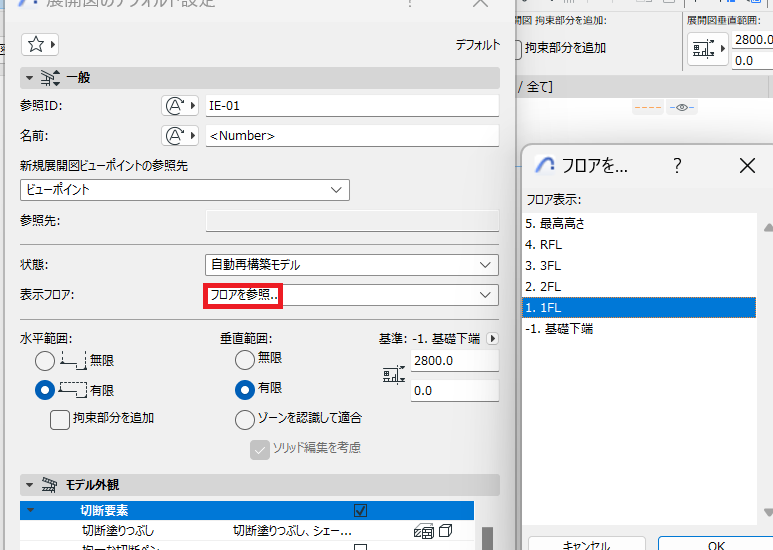Click the 切断塗りつぶし 3D box icon
773x550 pixels.
[x=446, y=531]
